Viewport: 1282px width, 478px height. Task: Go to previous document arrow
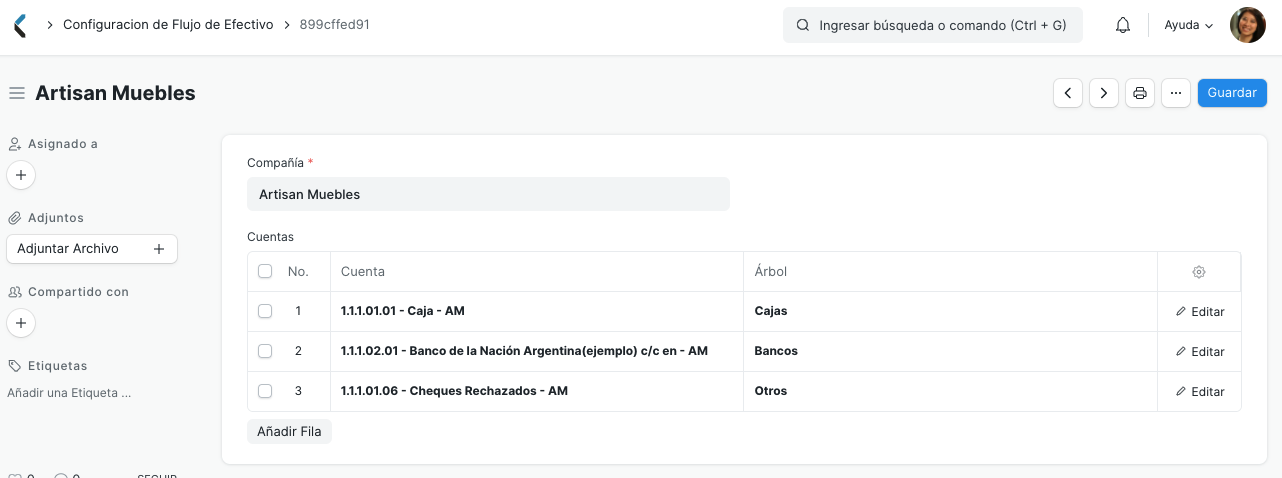(x=1068, y=93)
